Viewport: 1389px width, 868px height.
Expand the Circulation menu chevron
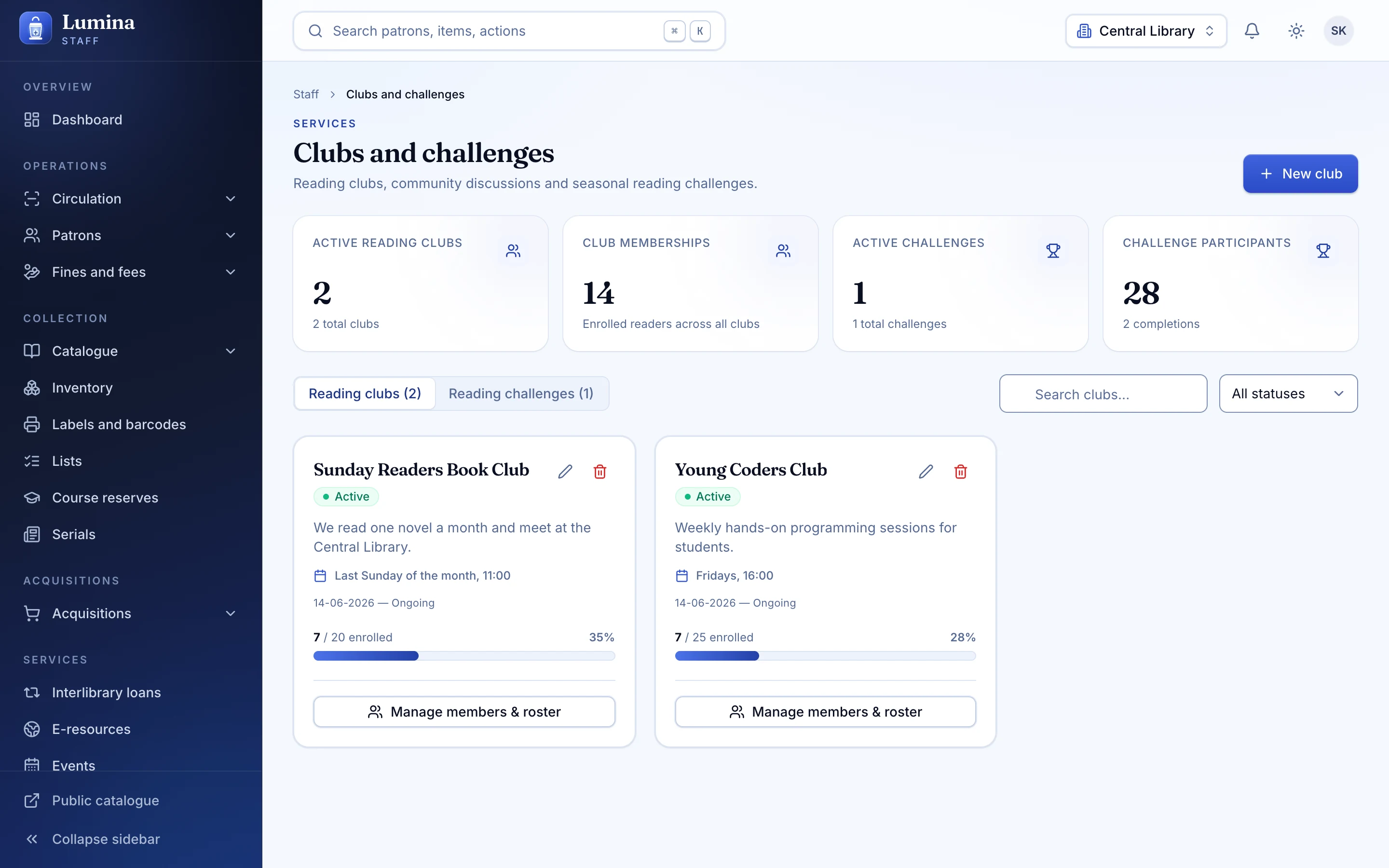231,199
